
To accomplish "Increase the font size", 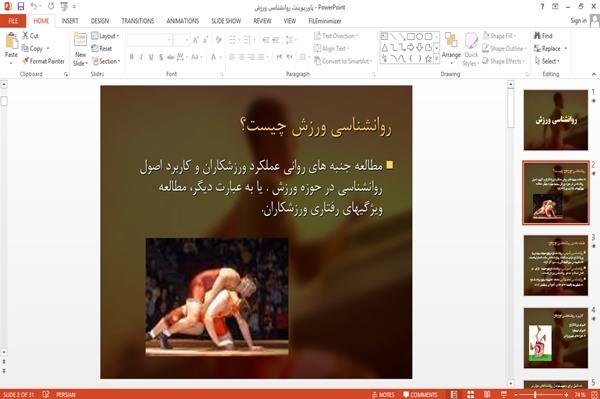I will pyautogui.click(x=196, y=40).
